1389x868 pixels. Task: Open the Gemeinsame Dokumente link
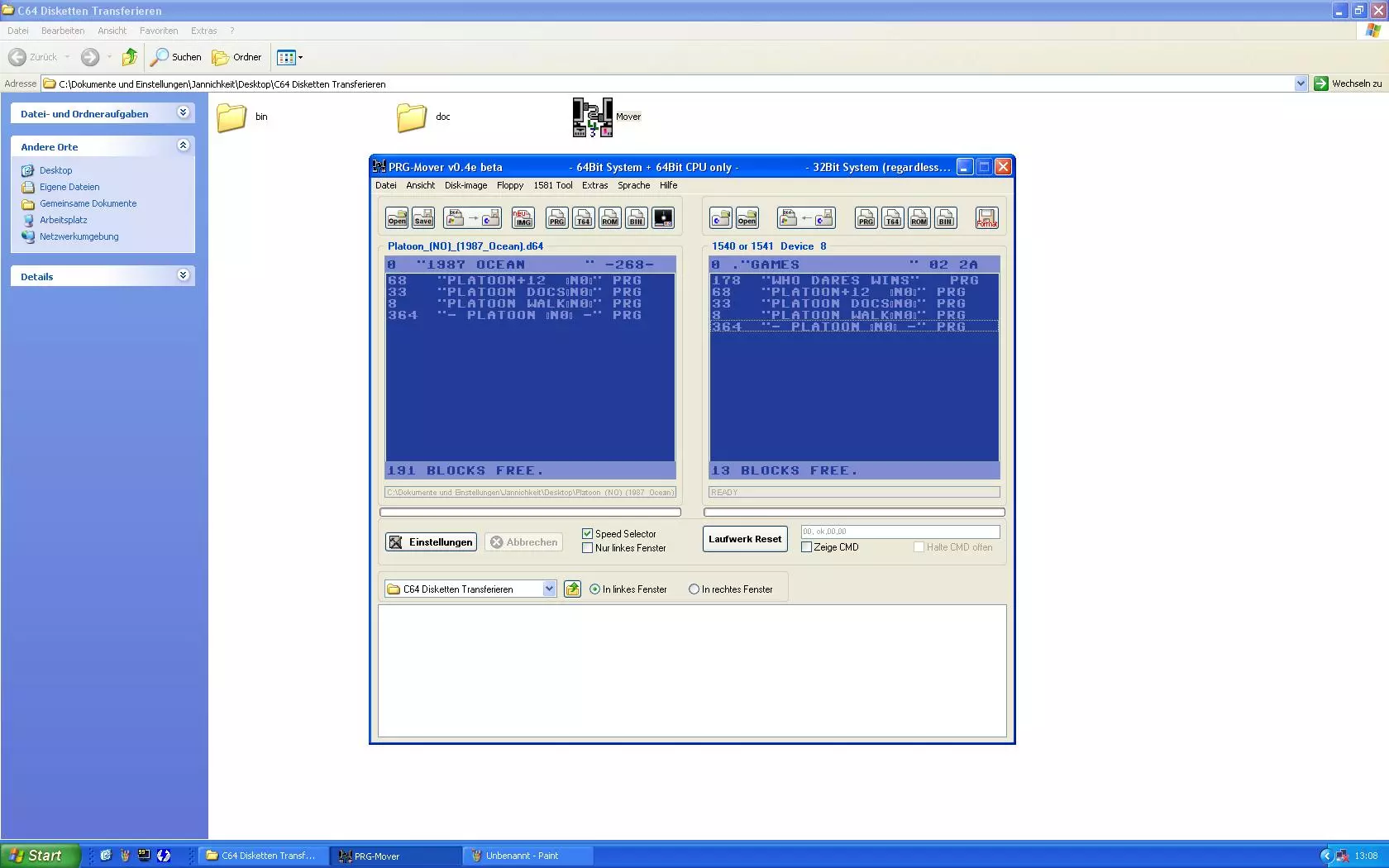click(x=88, y=203)
